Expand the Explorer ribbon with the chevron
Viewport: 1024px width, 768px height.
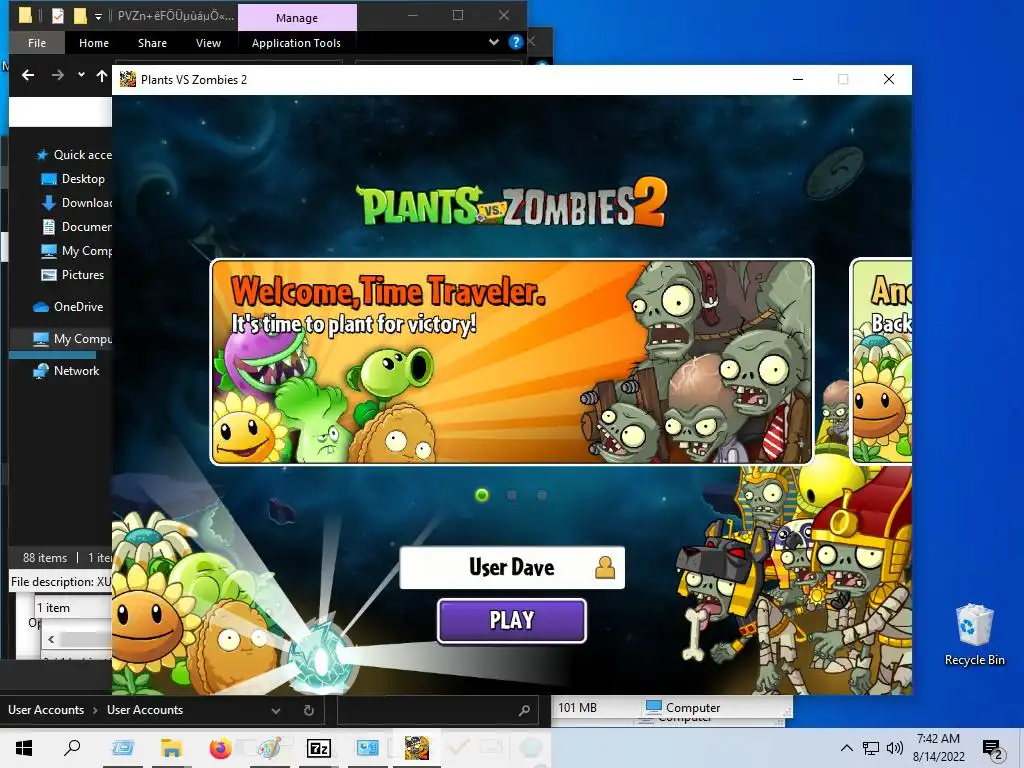[x=494, y=42]
